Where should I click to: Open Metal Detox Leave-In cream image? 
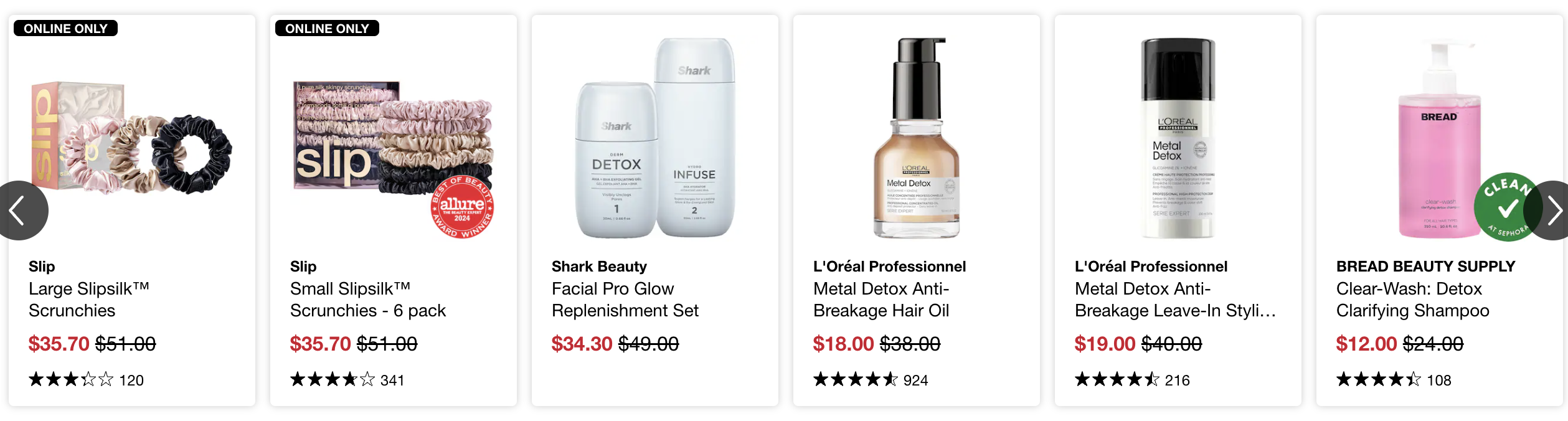pos(1178,138)
